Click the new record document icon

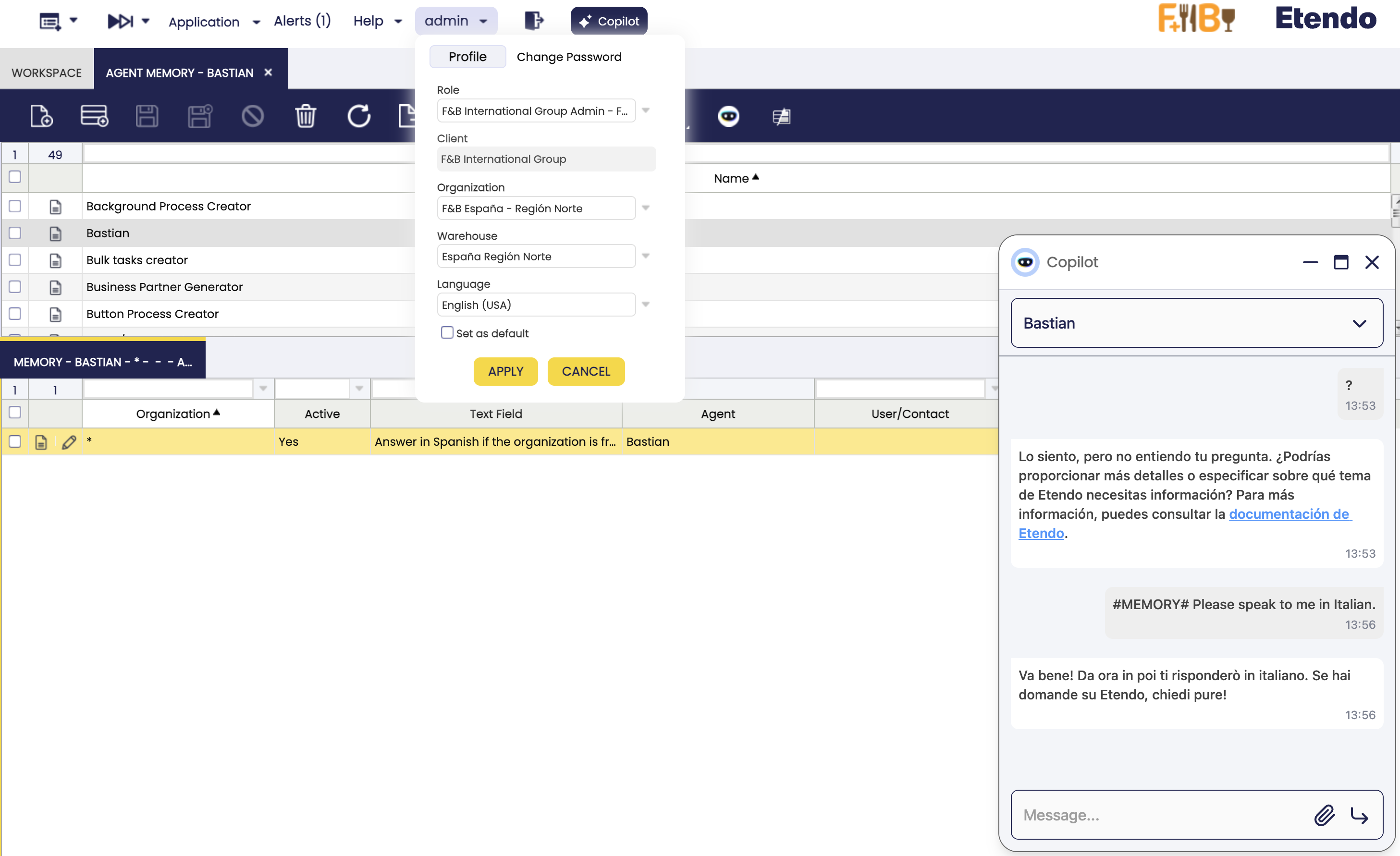click(41, 116)
